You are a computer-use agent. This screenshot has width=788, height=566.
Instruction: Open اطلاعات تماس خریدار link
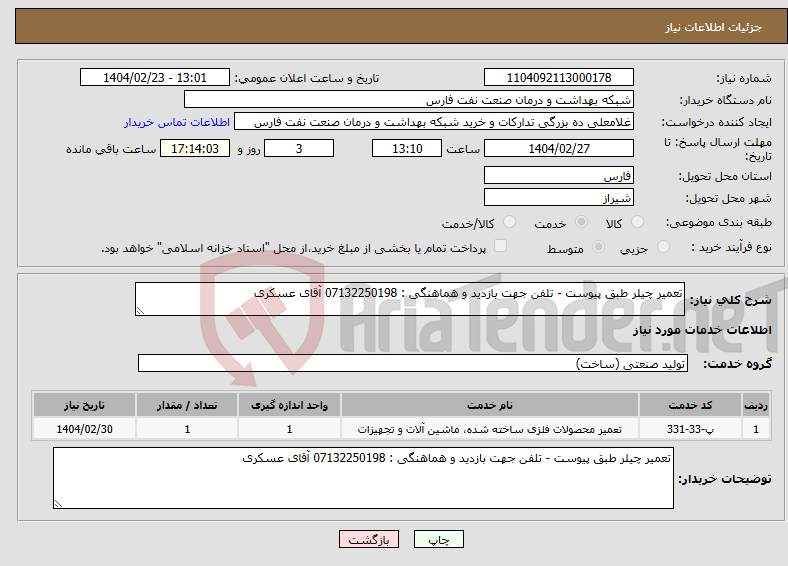click(x=177, y=122)
